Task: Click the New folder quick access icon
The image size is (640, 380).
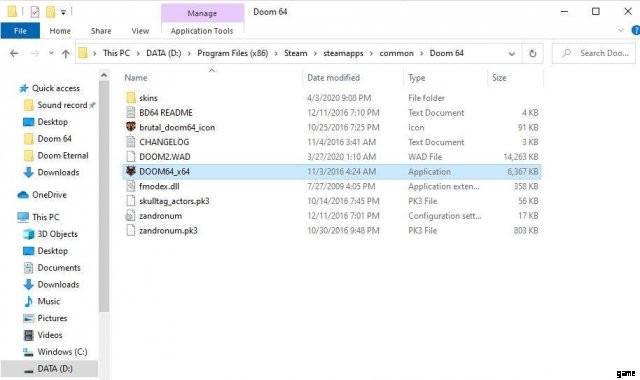Action: [50, 12]
